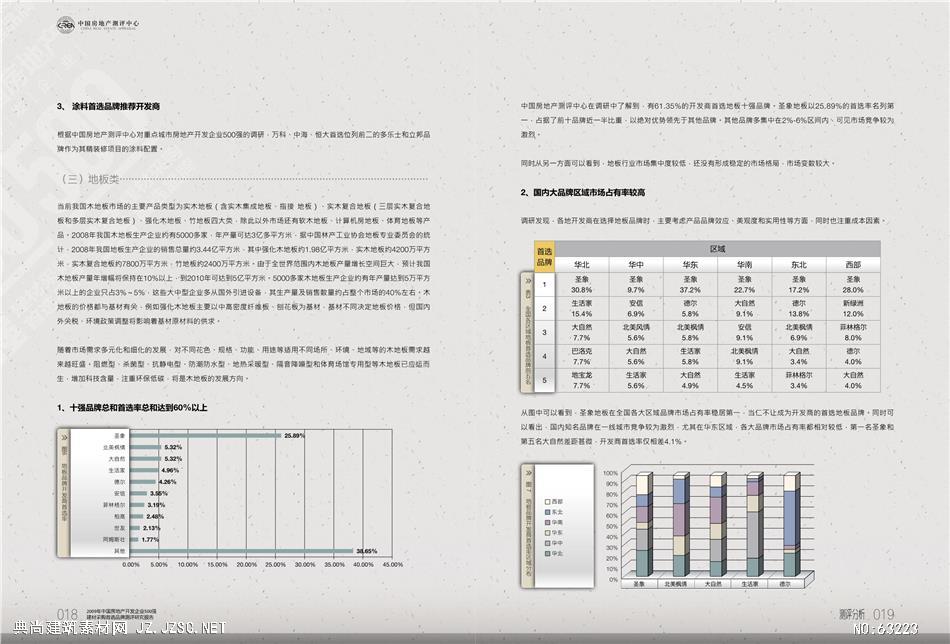Viewport: 950px width, 644px height.
Task: Click the '华东' column header in the table
Action: (x=690, y=265)
